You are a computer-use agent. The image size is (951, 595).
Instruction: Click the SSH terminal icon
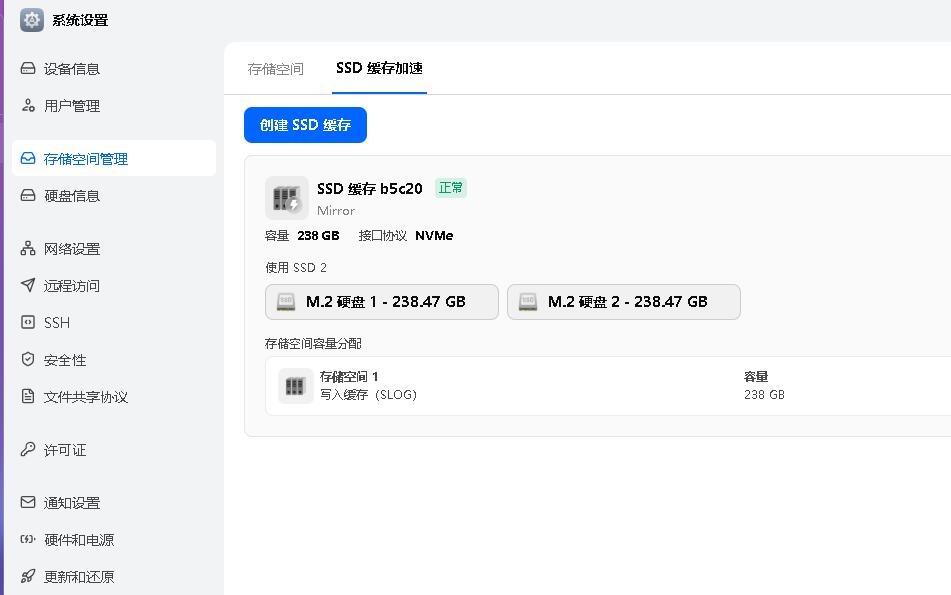[x=28, y=322]
